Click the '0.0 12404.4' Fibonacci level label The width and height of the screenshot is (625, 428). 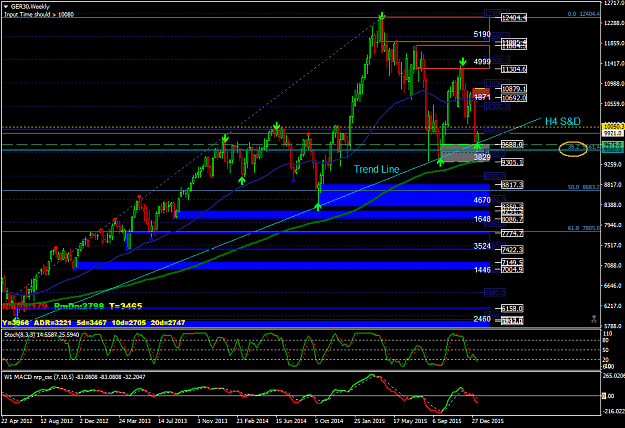tap(584, 14)
